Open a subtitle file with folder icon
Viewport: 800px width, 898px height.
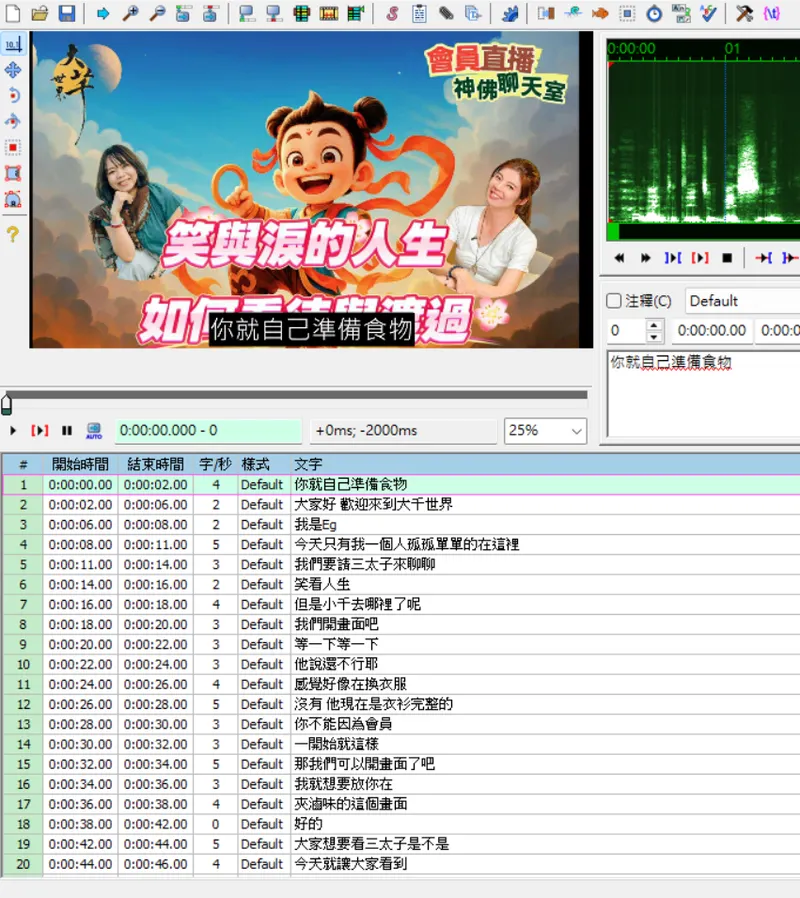[40, 13]
